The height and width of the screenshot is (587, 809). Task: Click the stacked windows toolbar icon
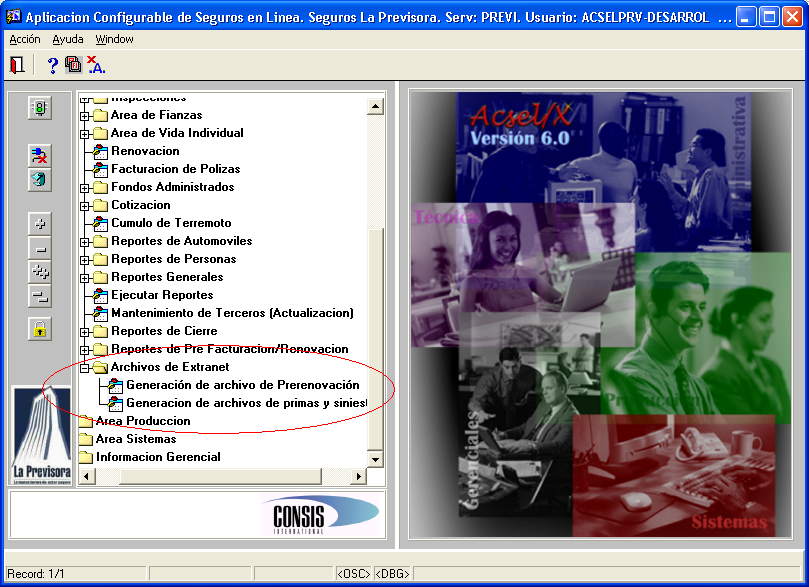click(73, 65)
